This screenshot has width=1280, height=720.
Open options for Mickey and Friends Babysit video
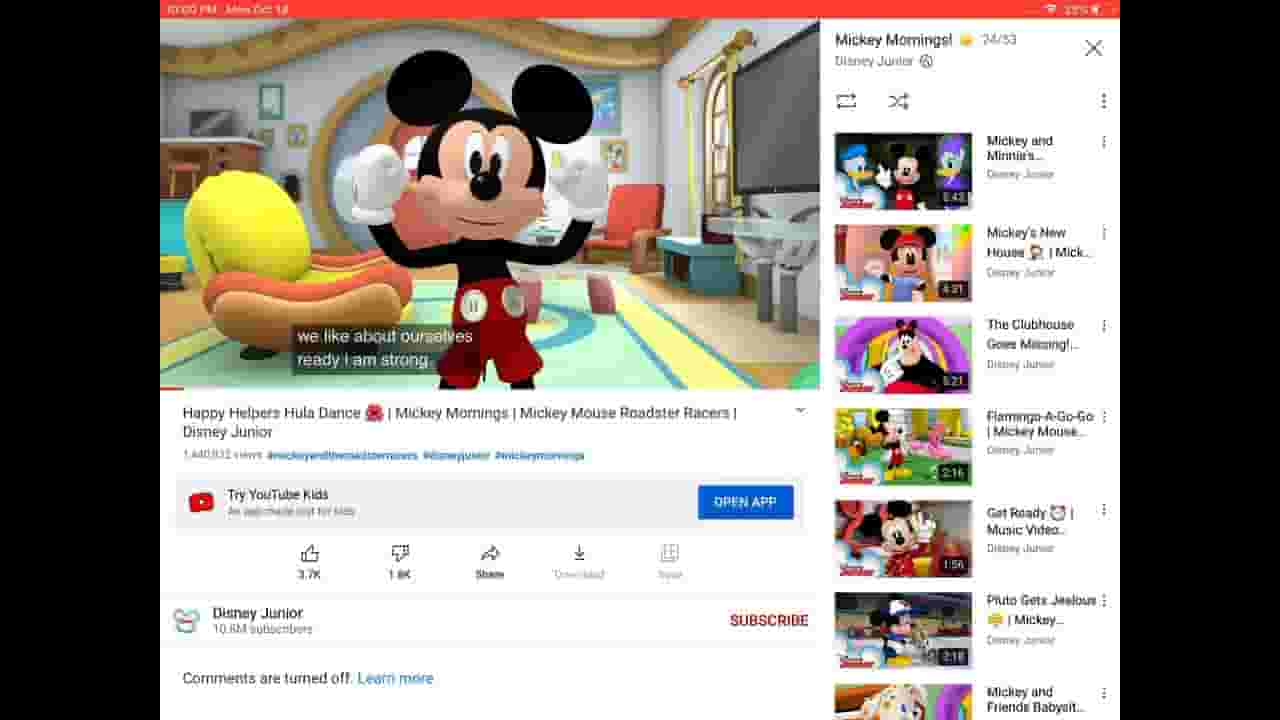pos(1103,693)
